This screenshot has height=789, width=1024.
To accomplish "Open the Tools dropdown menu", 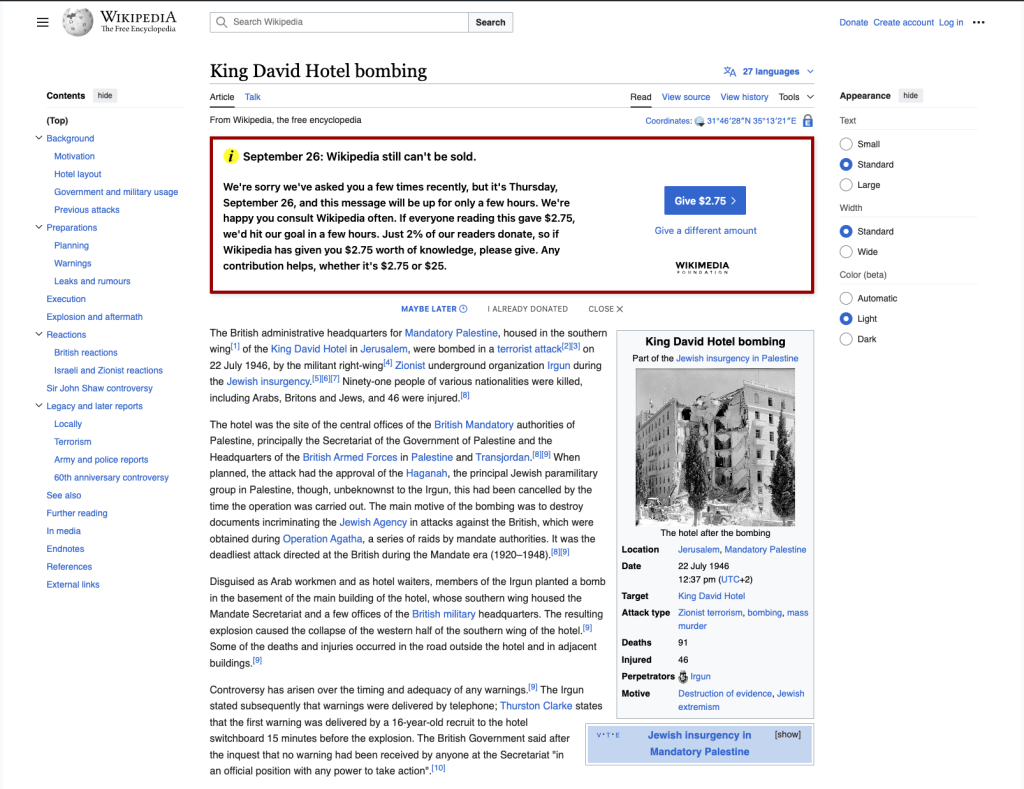I will pos(796,97).
